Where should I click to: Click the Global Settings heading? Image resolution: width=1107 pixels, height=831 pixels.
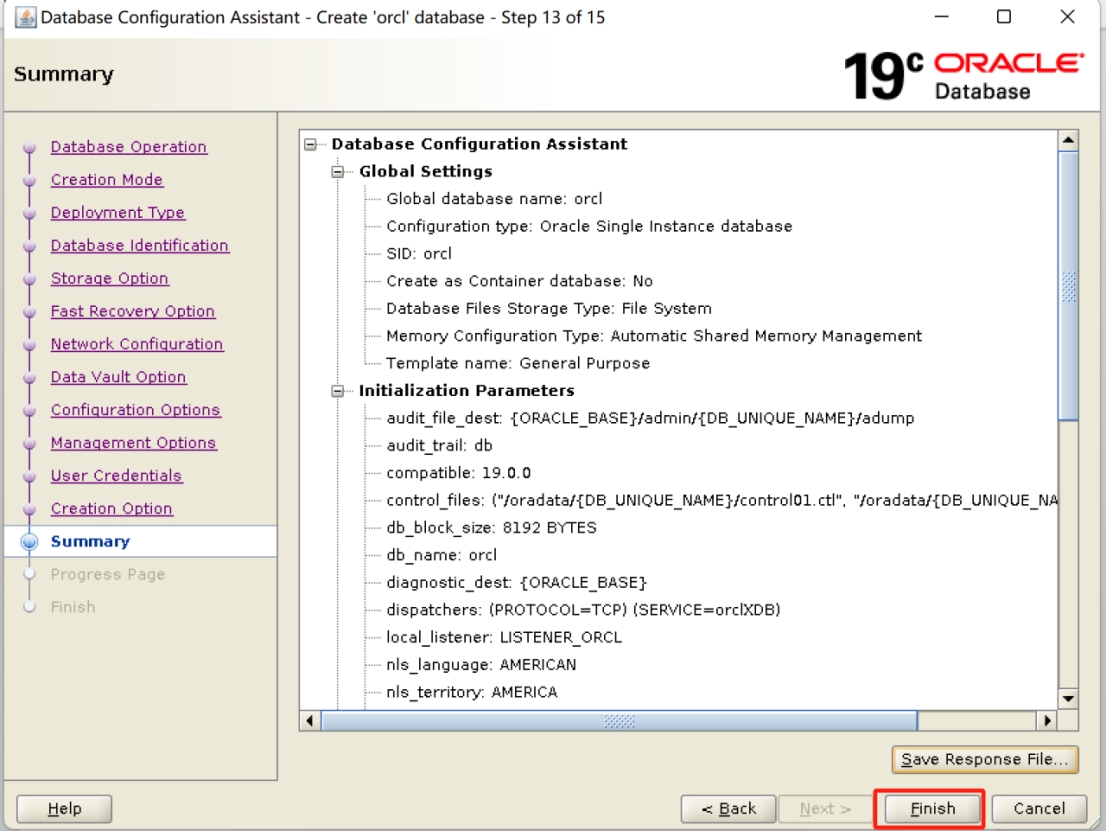pyautogui.click(x=425, y=172)
